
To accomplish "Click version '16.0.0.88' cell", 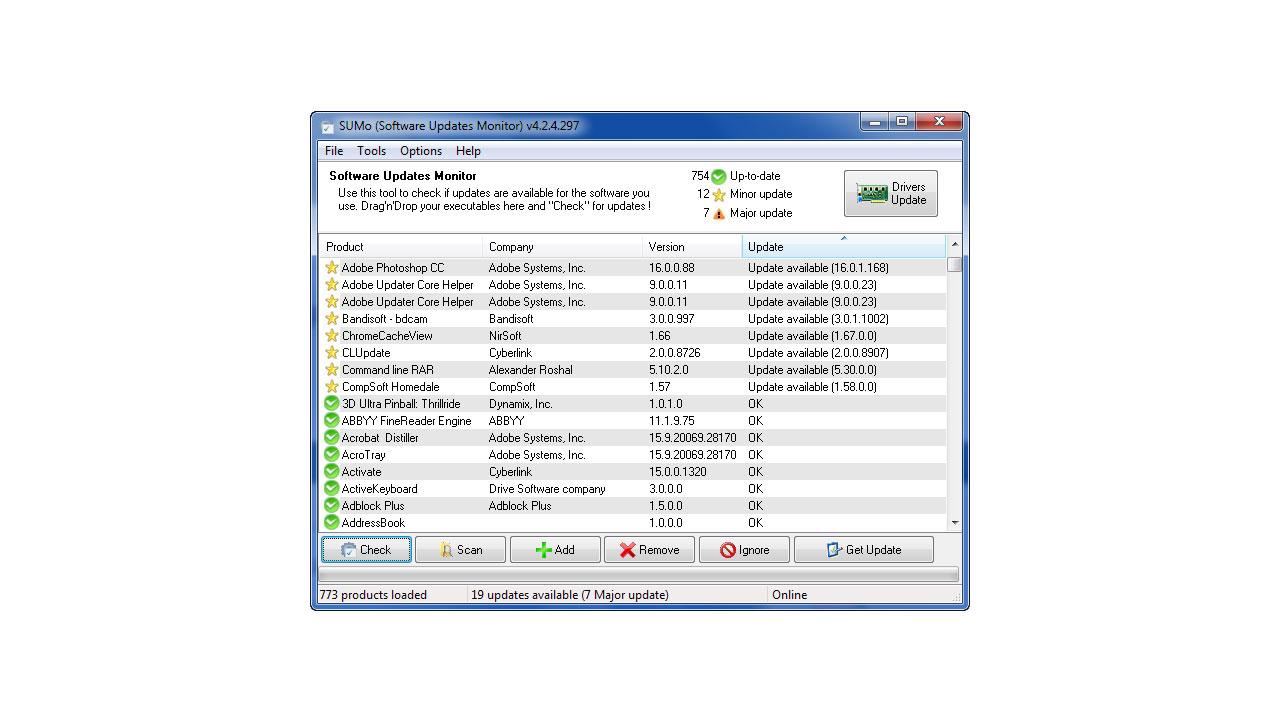I will tap(671, 268).
